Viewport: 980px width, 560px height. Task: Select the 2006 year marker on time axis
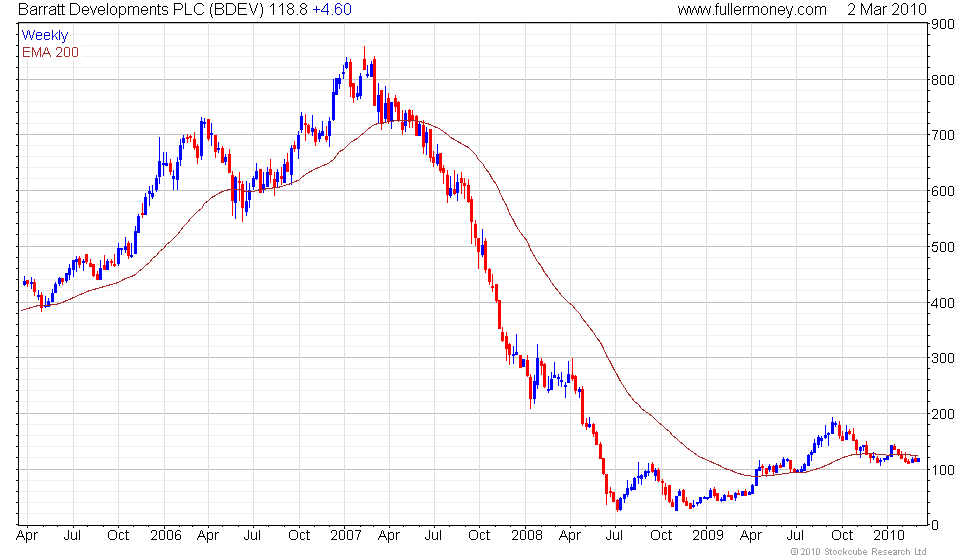(x=166, y=536)
